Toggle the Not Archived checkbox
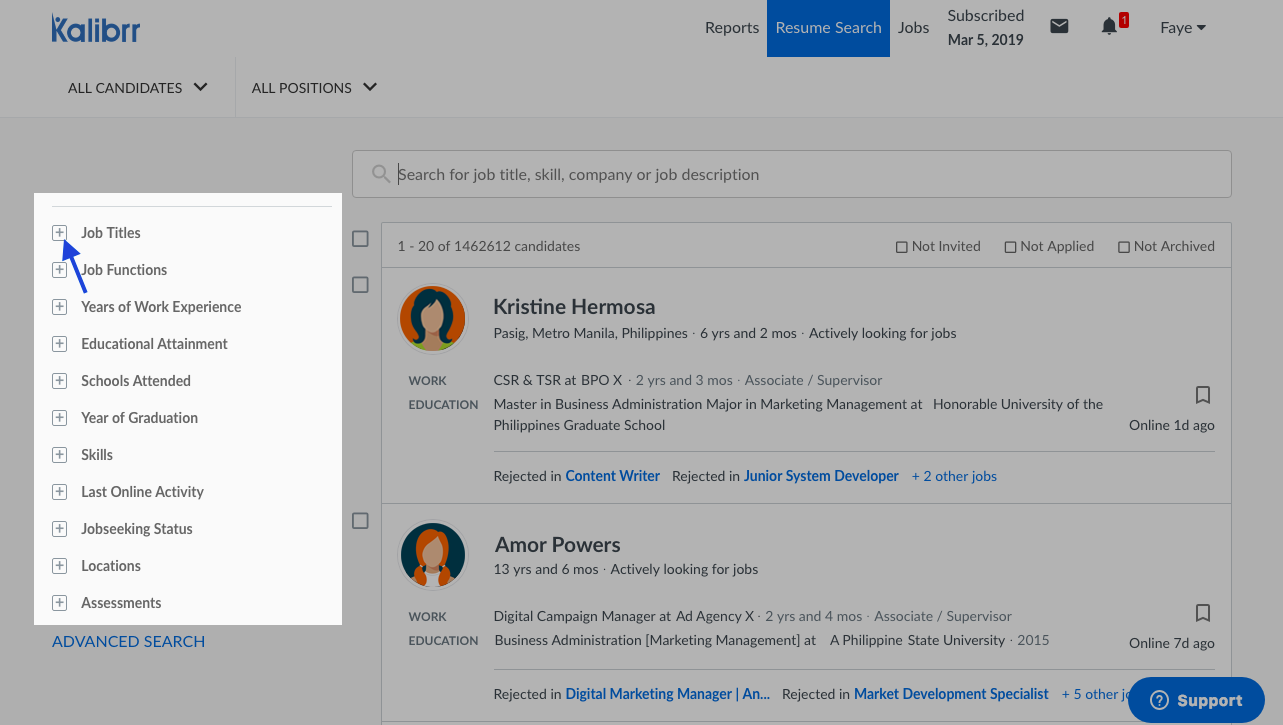 (1124, 247)
